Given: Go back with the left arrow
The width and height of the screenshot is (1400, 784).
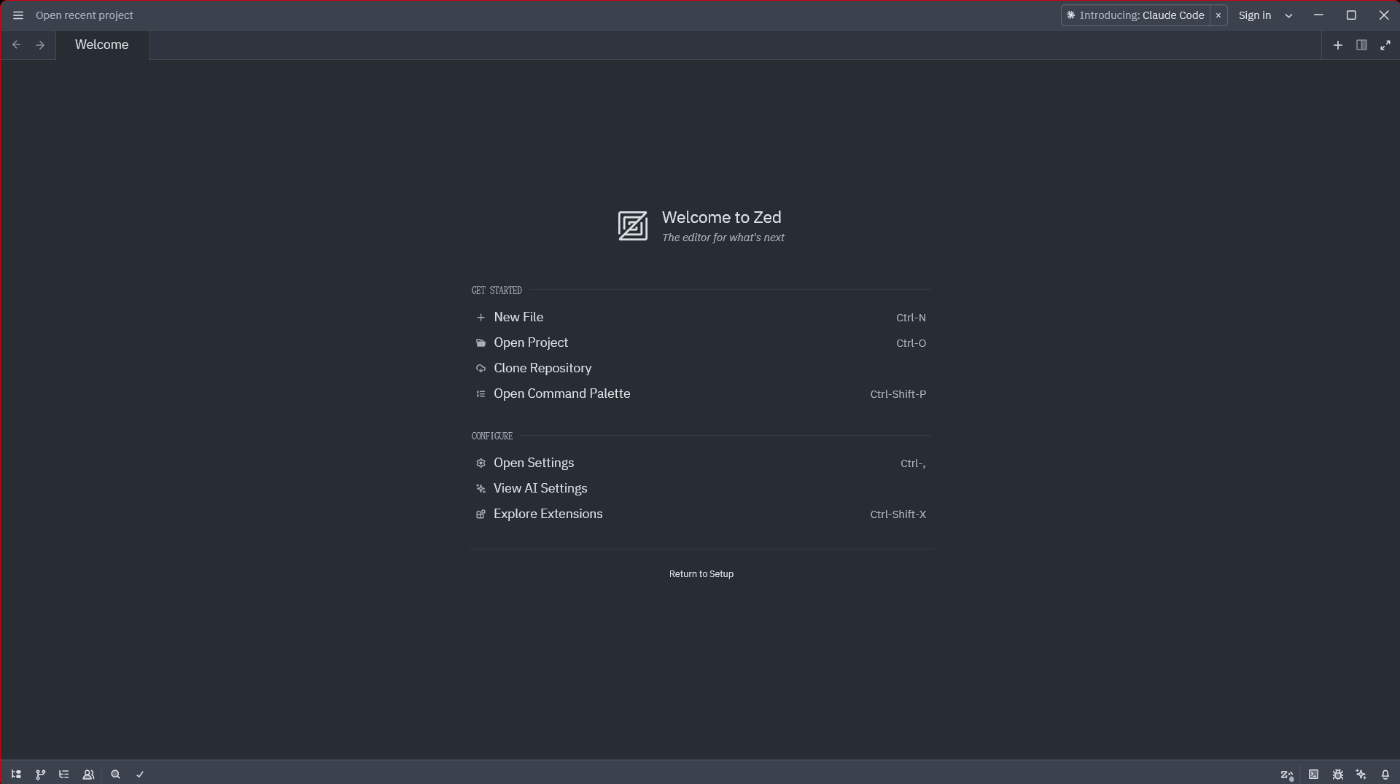Looking at the screenshot, I should (x=16, y=45).
